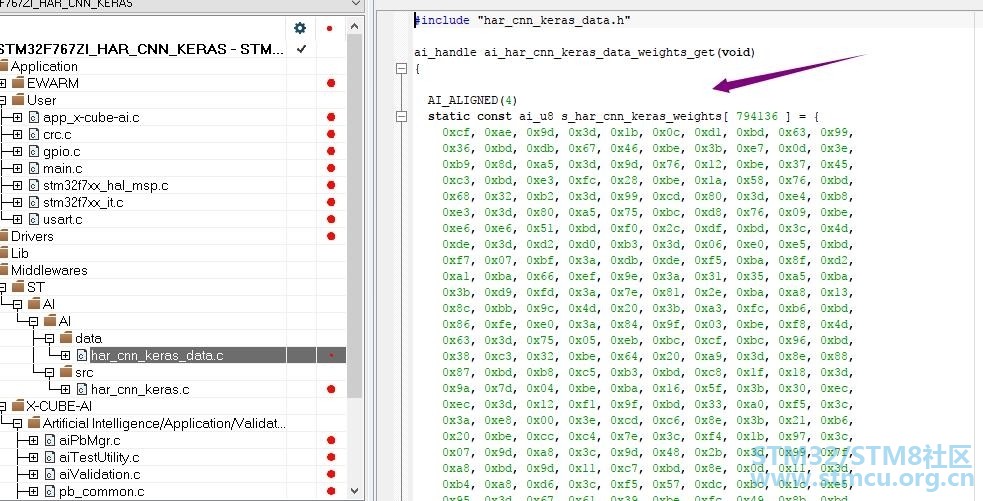Click the file icon of har_cnn_keras_data.c
The image size is (983, 501).
[x=81, y=356]
